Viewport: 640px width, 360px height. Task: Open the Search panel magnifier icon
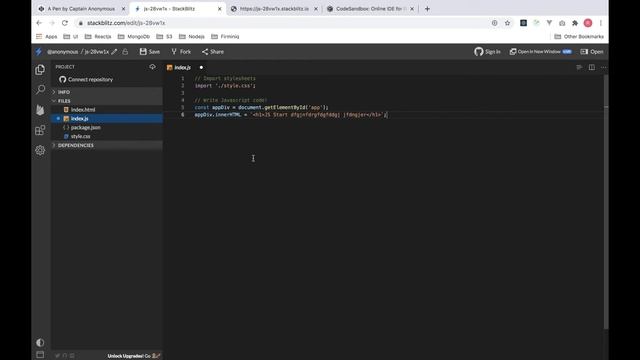coord(40,89)
